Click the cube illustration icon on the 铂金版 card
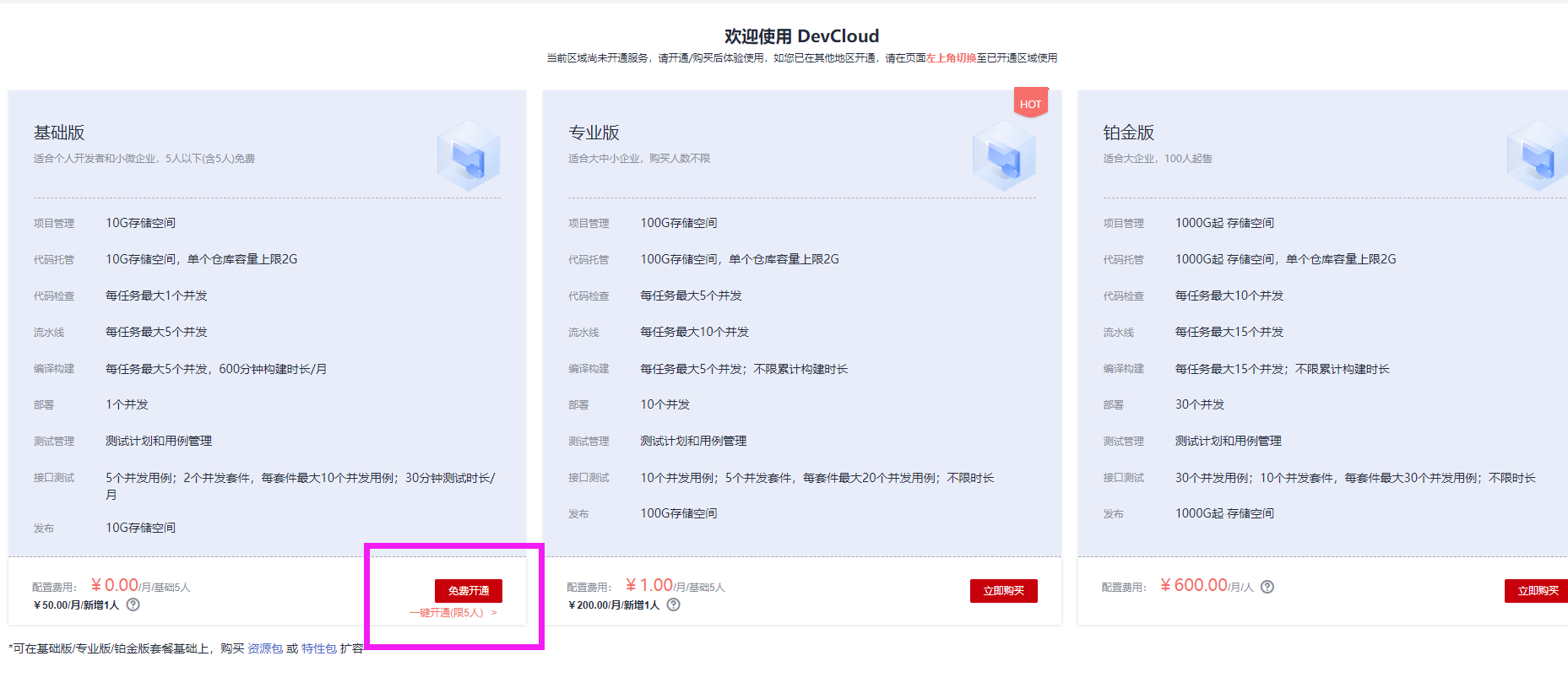This screenshot has height=694, width=1568. pyautogui.click(x=1538, y=156)
